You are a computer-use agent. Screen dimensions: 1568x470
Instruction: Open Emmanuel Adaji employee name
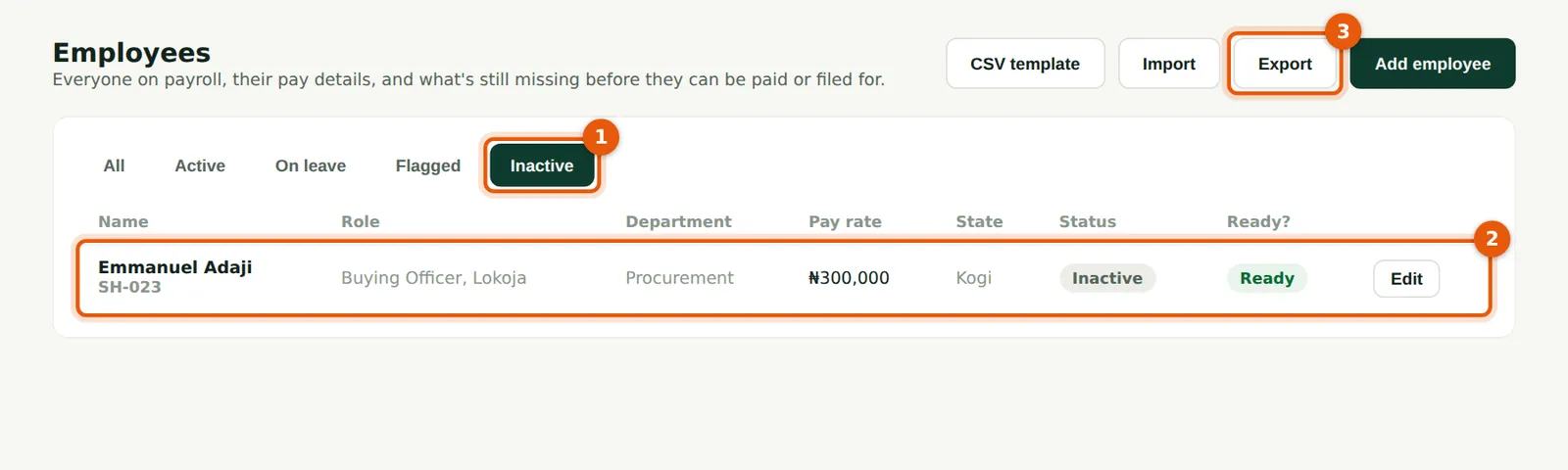coord(175,266)
